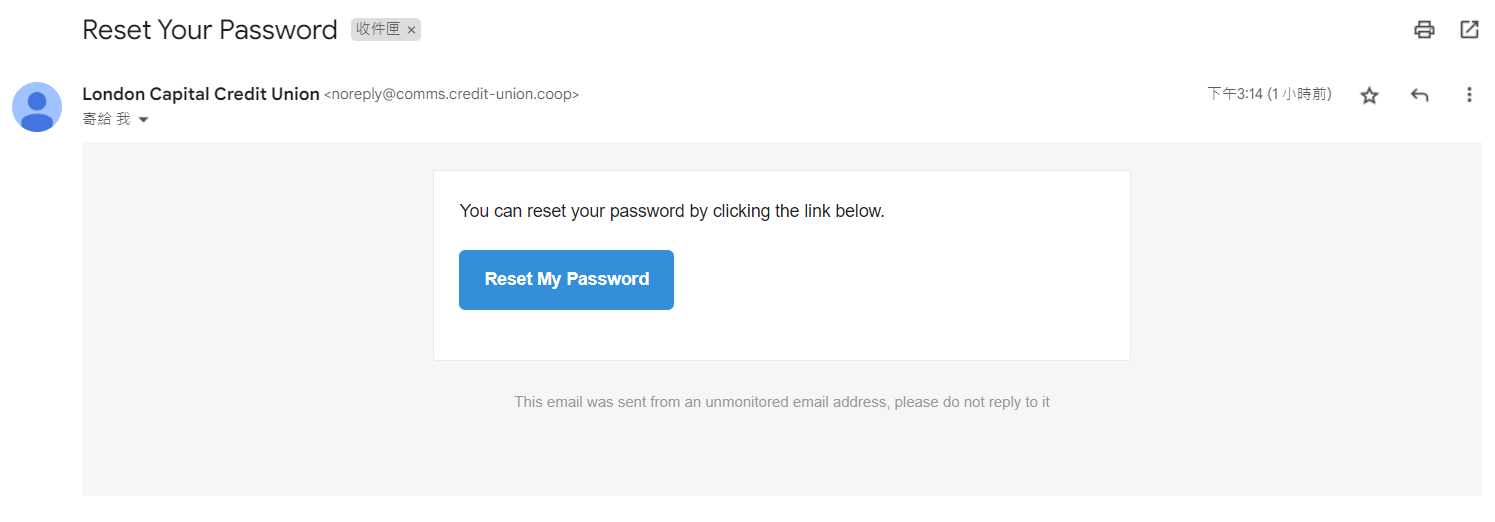Select the sender name London Capital Credit Union
Viewport: 1495px width, 522px height.
(201, 94)
